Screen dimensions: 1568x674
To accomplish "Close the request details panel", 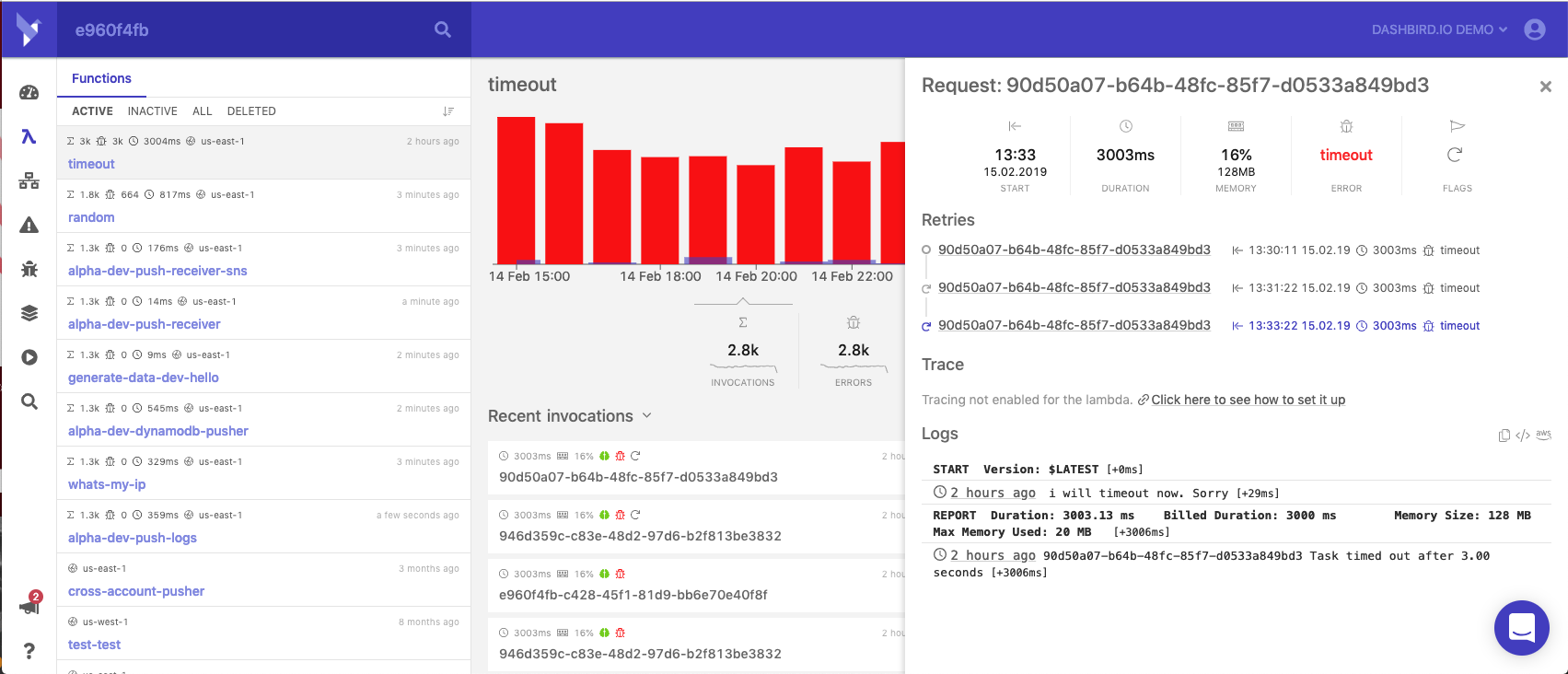I will click(1546, 87).
